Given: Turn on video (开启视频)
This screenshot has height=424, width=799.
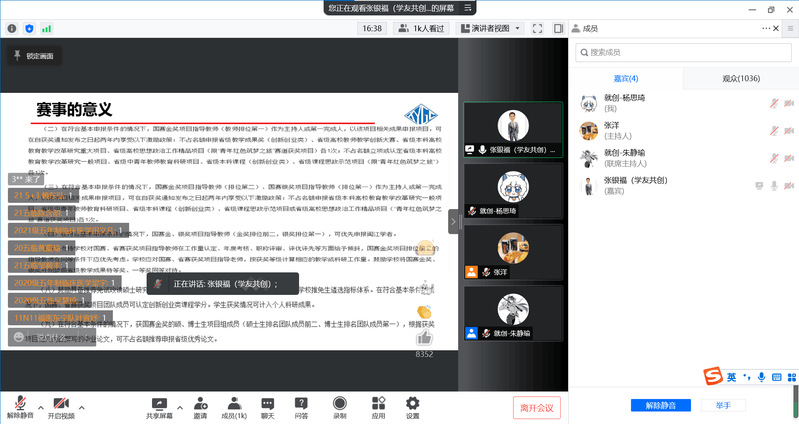Looking at the screenshot, I should (x=61, y=405).
